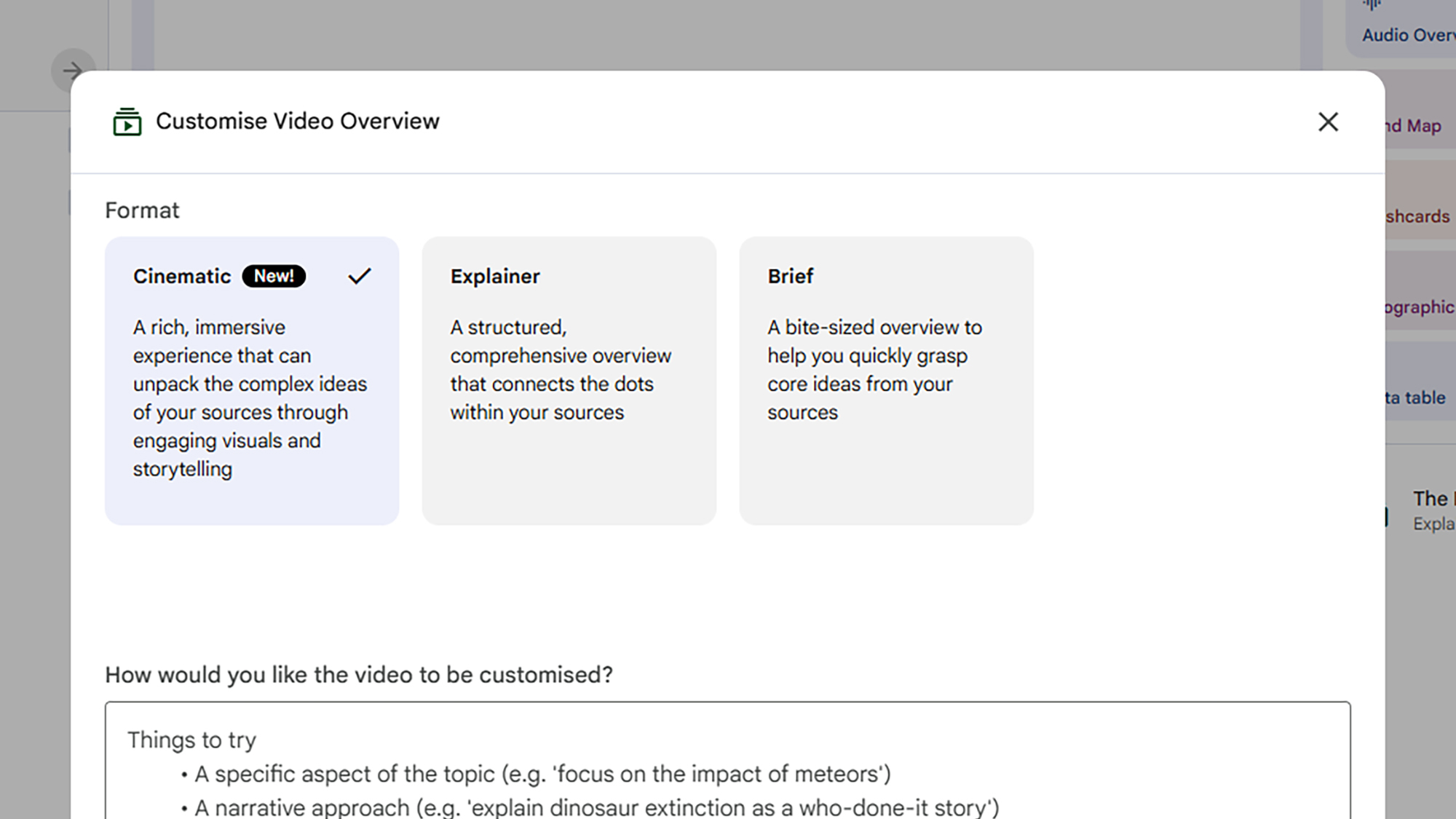Open the Infographic tile
The image size is (1456, 819).
1420,307
